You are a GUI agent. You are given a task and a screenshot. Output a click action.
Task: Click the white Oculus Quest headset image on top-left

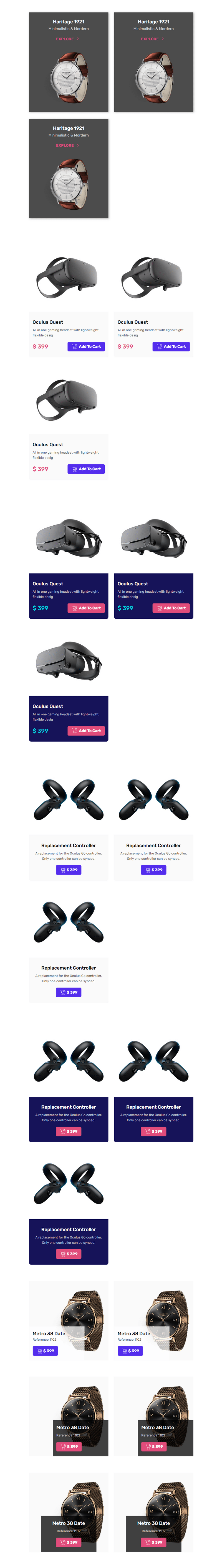67,277
